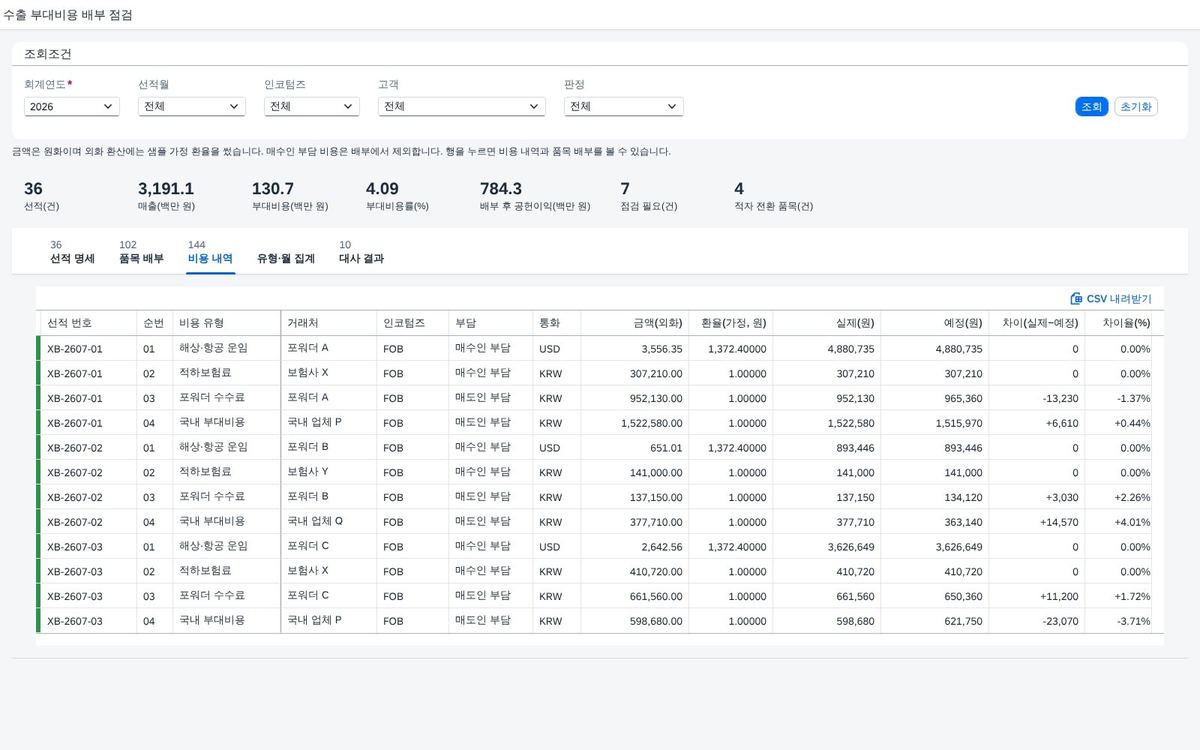Viewport: 1200px width, 750px height.
Task: Sort by the 선적 번호 column header
Action: (88, 323)
